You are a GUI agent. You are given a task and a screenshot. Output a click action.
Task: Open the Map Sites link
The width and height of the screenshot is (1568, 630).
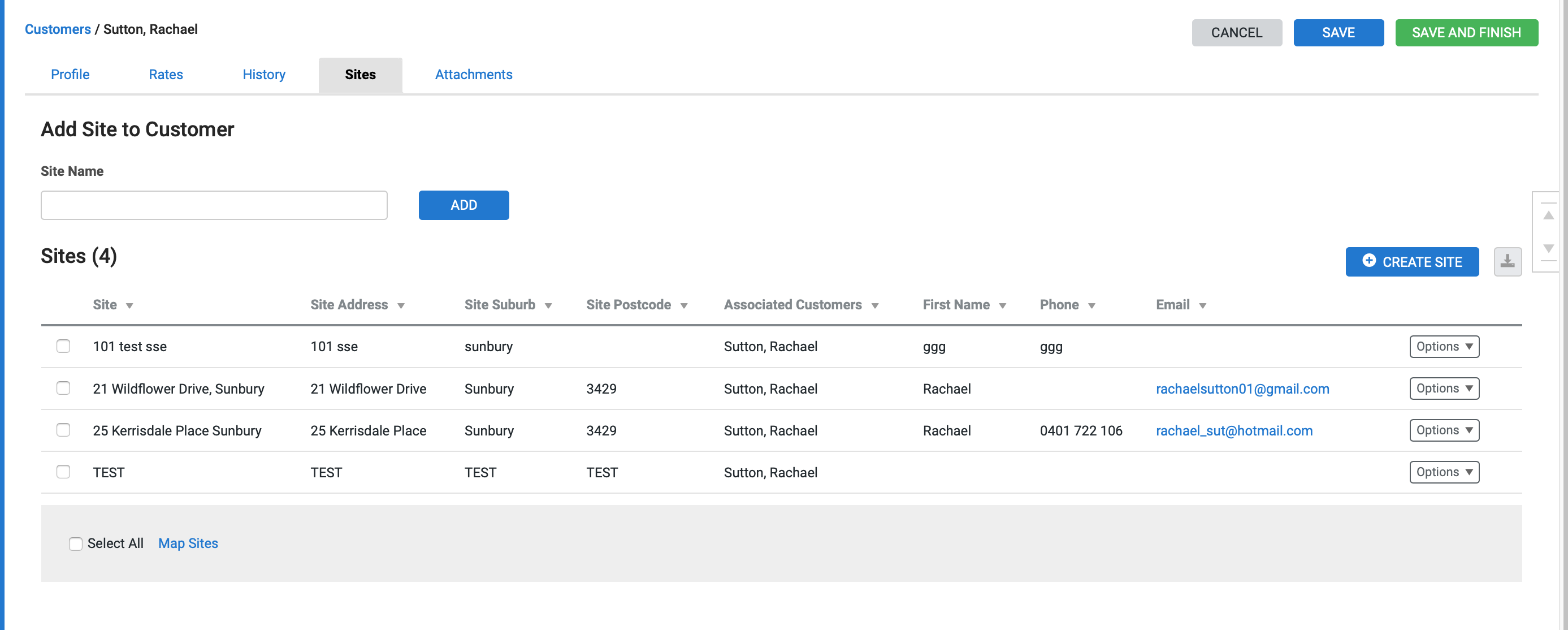point(188,543)
